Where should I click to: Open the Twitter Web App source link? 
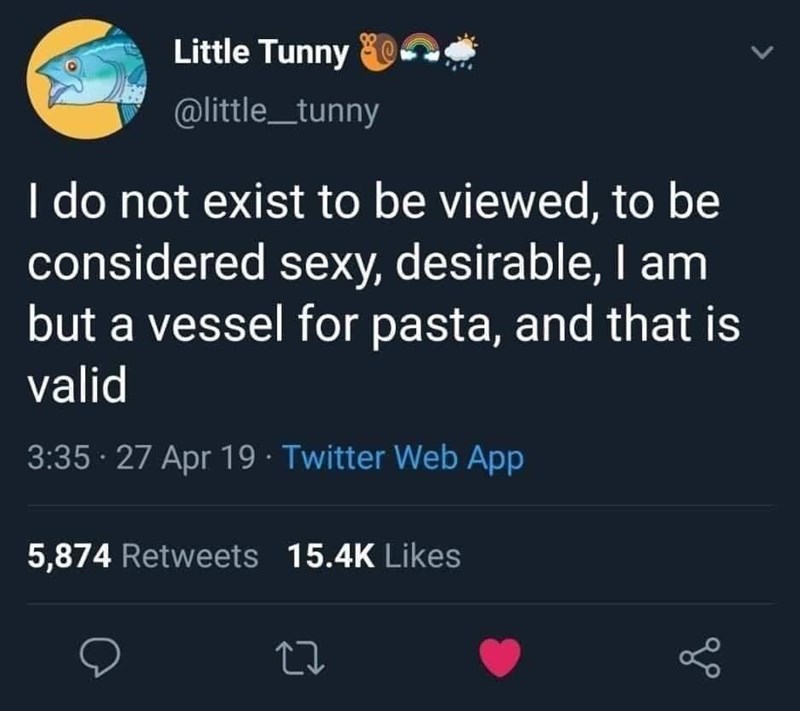(403, 459)
